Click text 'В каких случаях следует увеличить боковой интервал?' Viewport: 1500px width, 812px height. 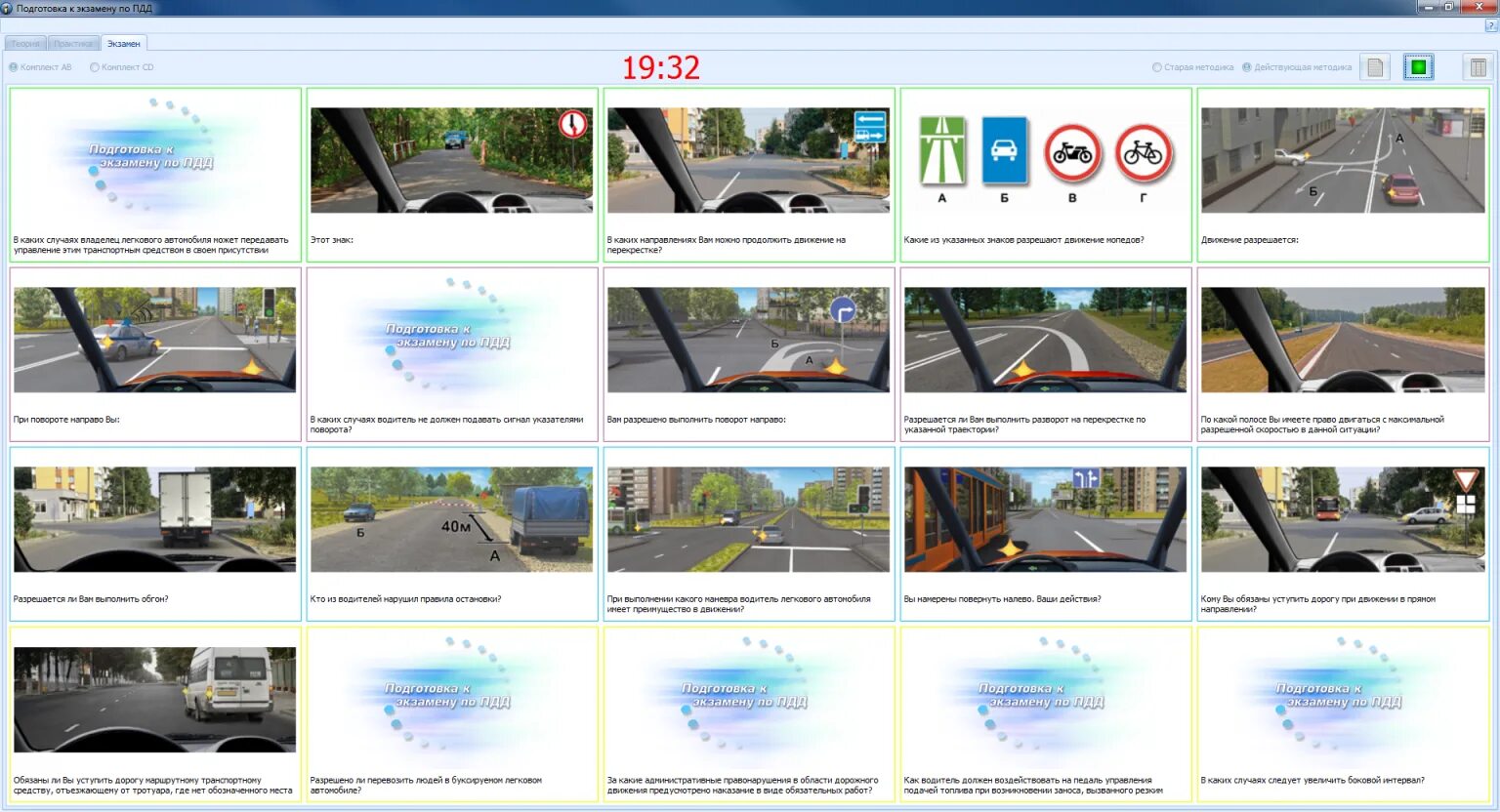pyautogui.click(x=1312, y=780)
